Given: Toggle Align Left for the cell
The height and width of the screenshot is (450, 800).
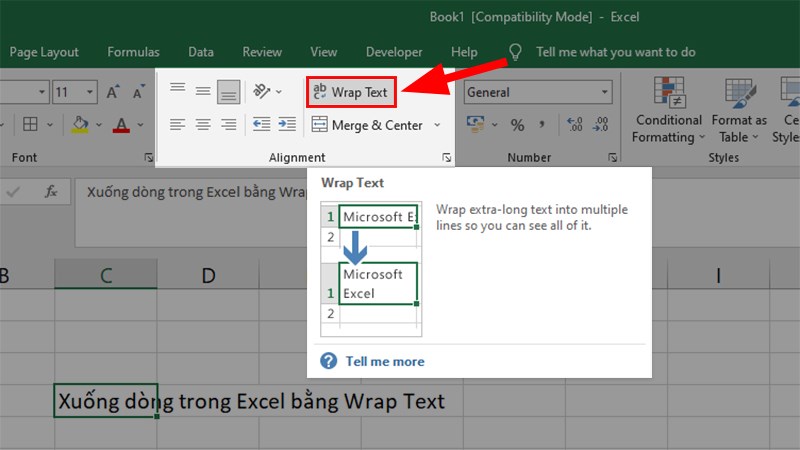Looking at the screenshot, I should tap(178, 125).
